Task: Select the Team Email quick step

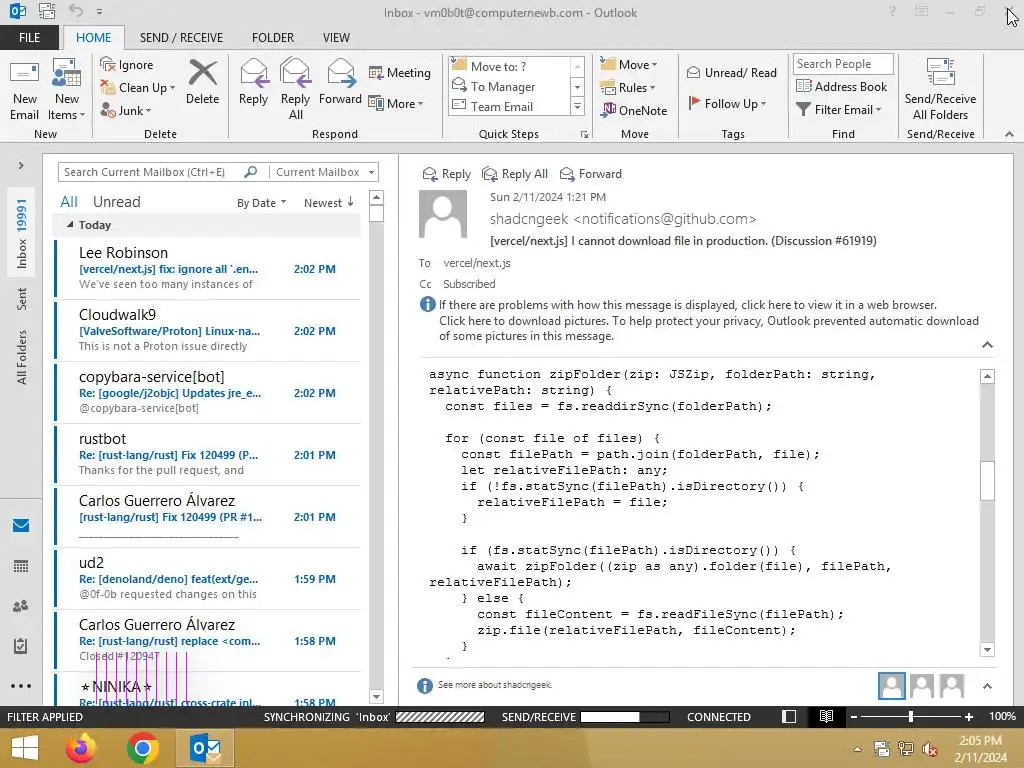Action: coord(510,106)
